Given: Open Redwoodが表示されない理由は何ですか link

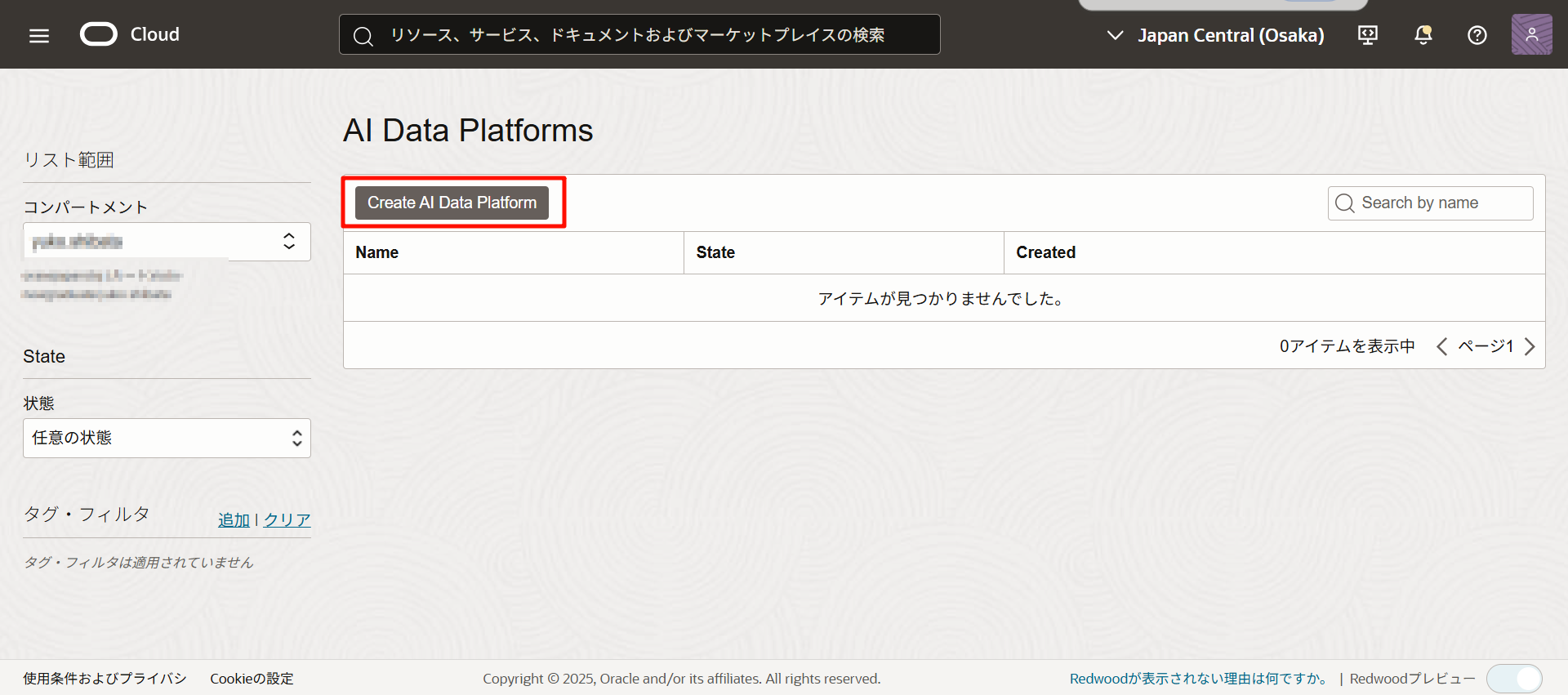Looking at the screenshot, I should (x=1200, y=678).
